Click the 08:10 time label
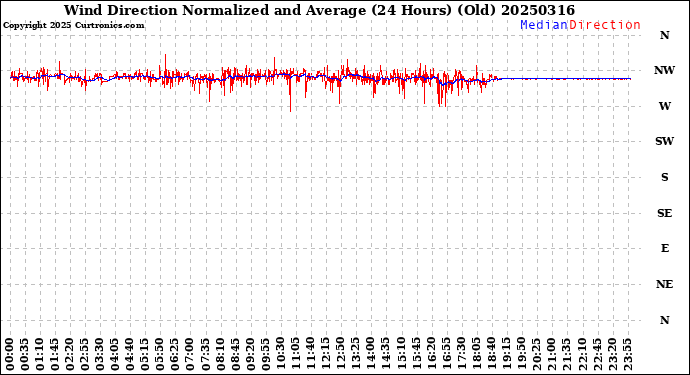690x375 pixels. pyautogui.click(x=220, y=355)
